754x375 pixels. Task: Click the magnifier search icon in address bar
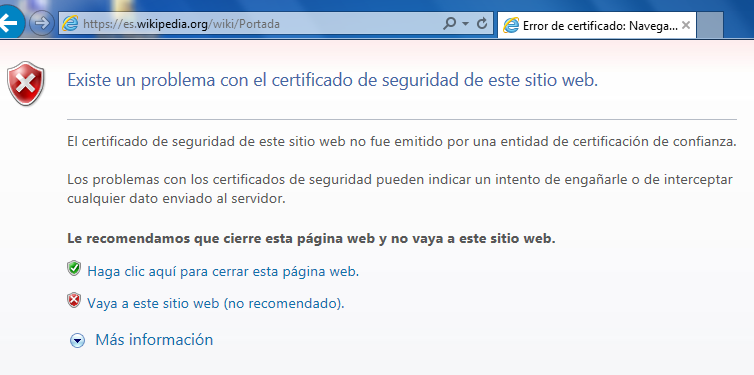(449, 23)
